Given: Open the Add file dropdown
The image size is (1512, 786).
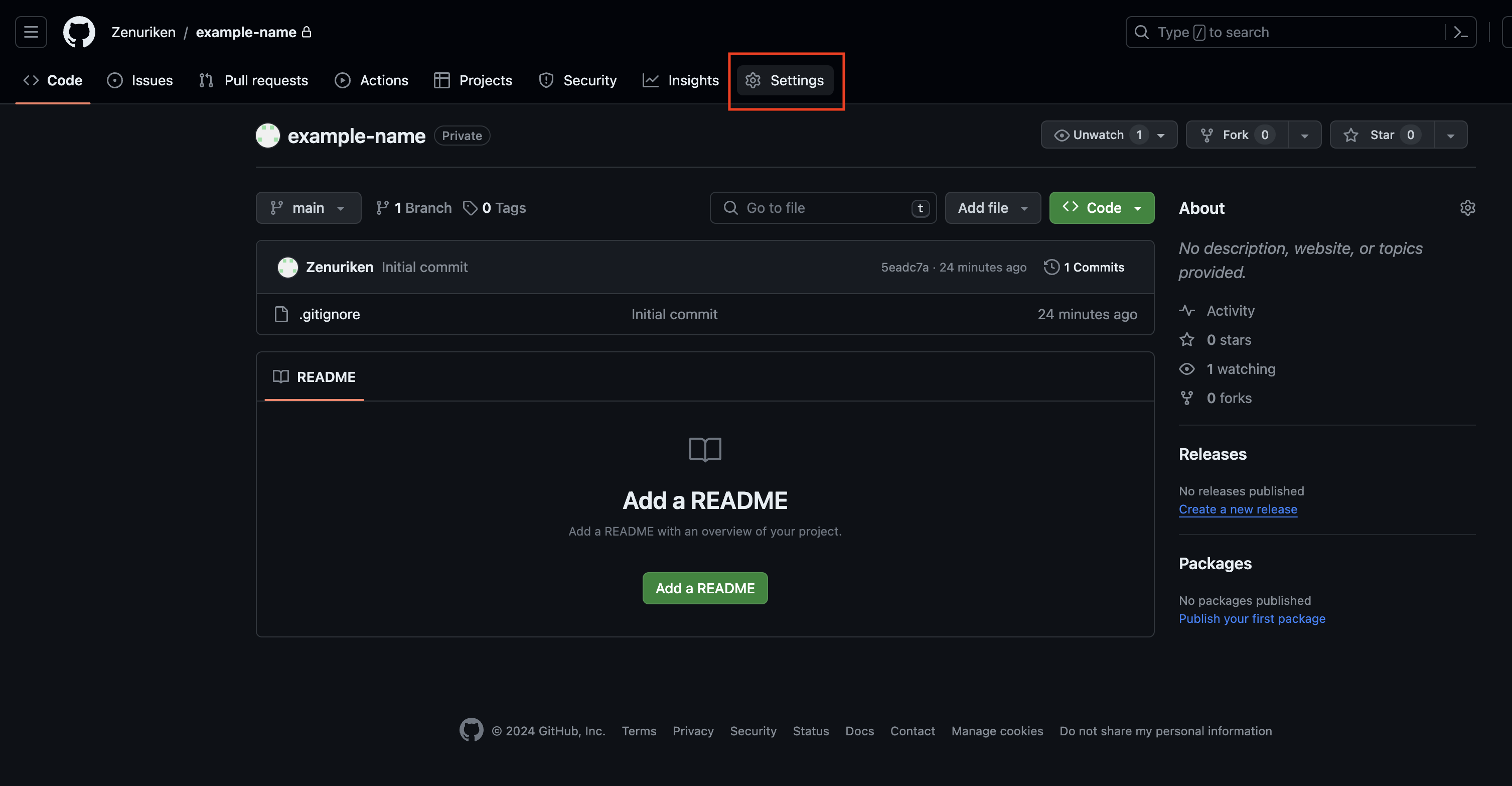Looking at the screenshot, I should coord(993,208).
